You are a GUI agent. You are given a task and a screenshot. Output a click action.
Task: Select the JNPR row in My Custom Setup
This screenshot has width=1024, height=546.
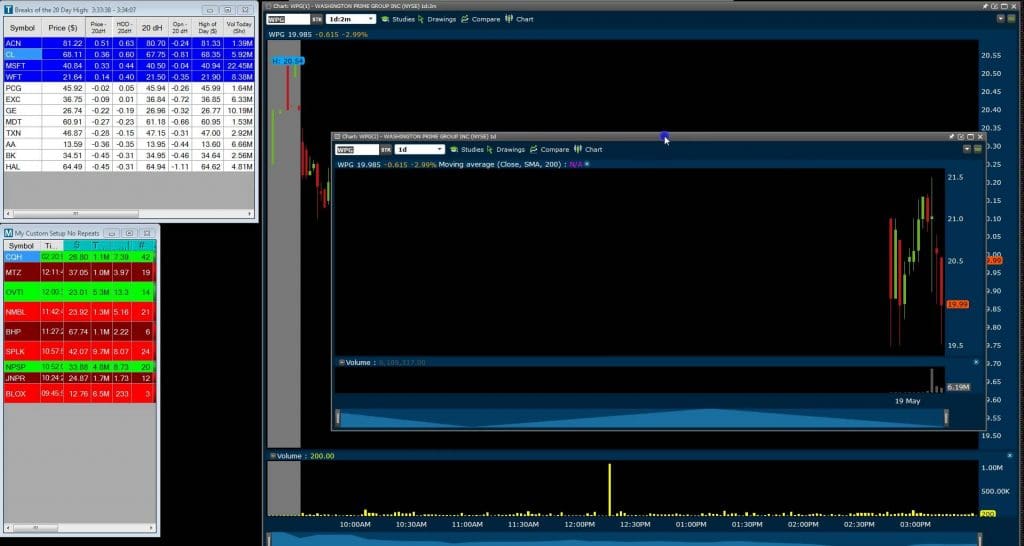(80, 378)
